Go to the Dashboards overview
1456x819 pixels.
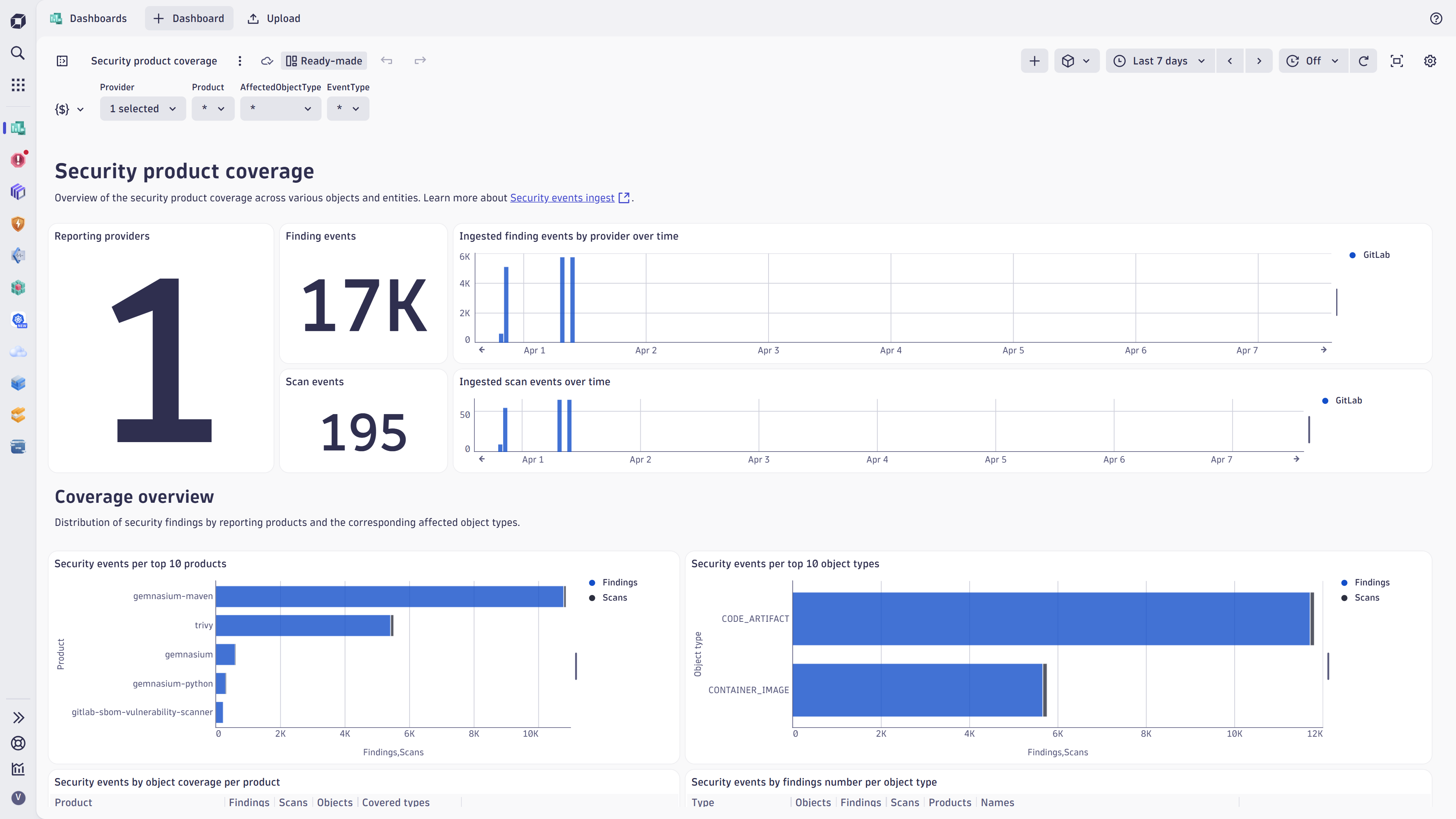tap(88, 19)
